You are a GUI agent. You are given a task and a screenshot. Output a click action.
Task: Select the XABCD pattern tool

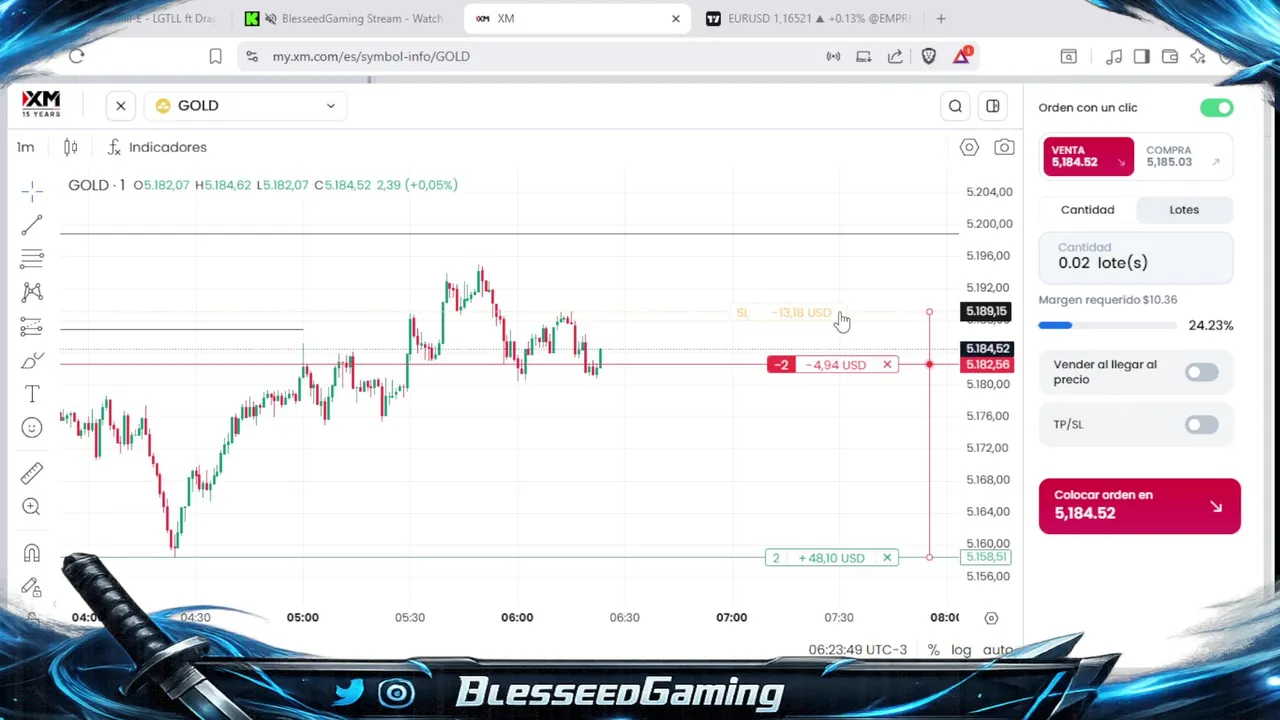pos(32,292)
